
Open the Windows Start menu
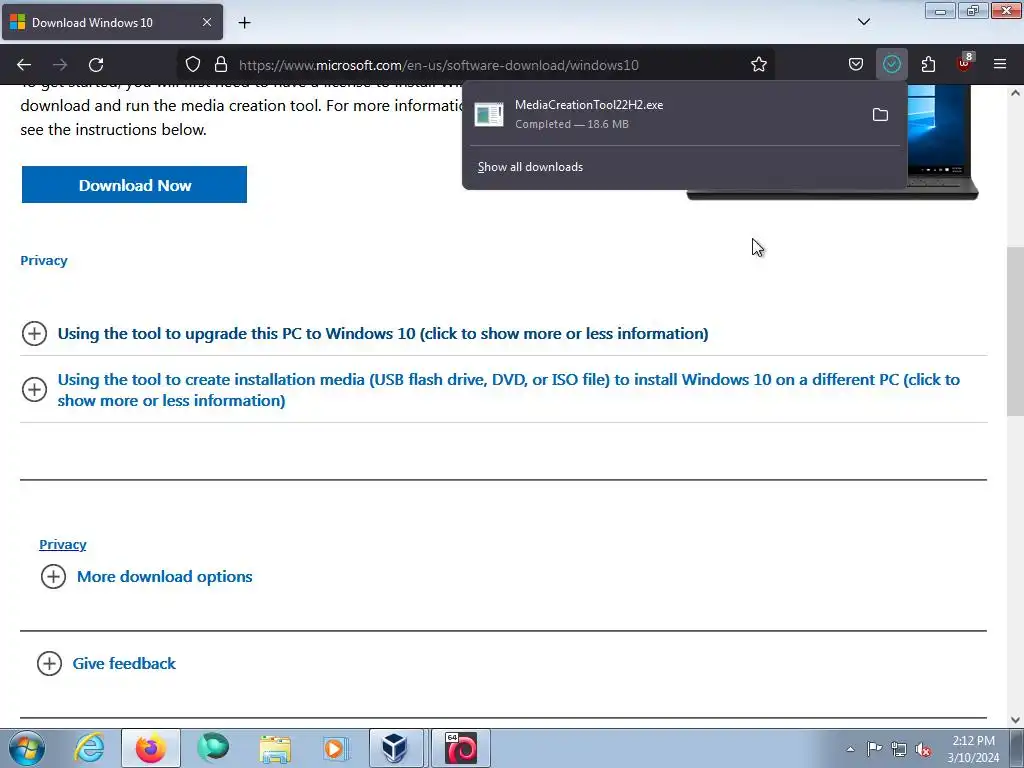(x=26, y=748)
